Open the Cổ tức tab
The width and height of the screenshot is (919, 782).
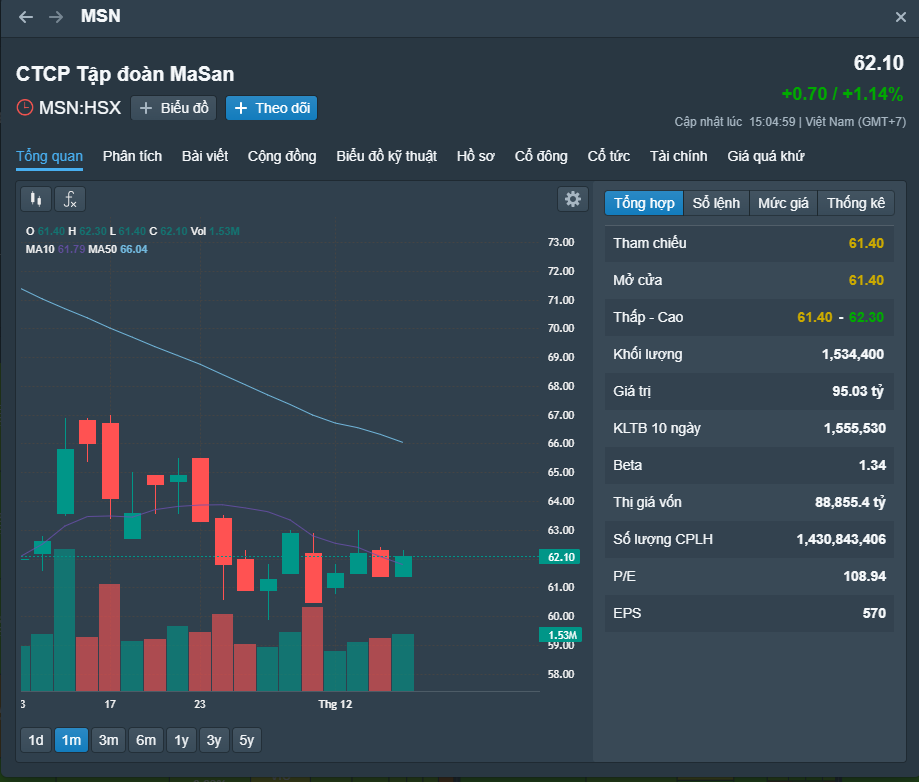pyautogui.click(x=608, y=157)
